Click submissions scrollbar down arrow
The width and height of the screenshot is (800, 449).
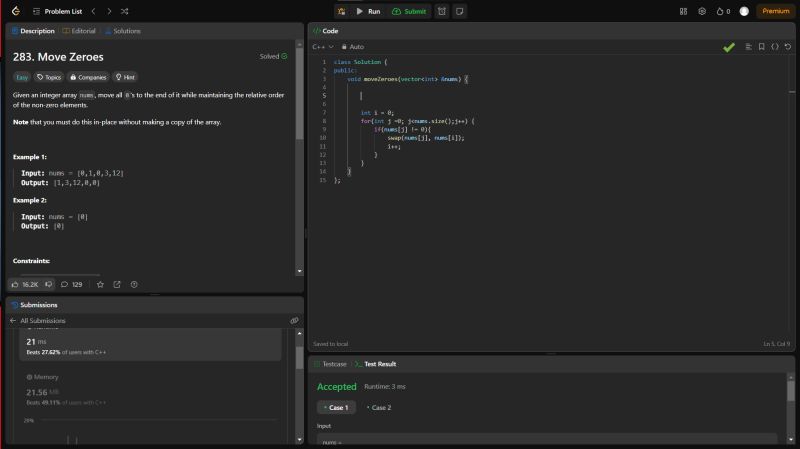point(299,440)
